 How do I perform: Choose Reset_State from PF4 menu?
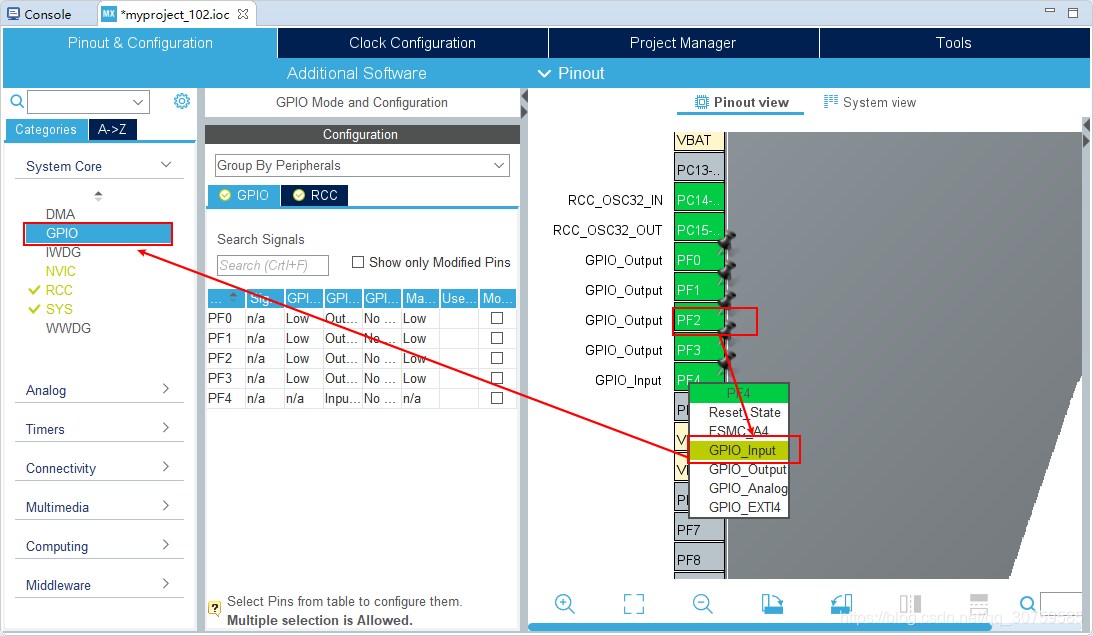tap(744, 412)
